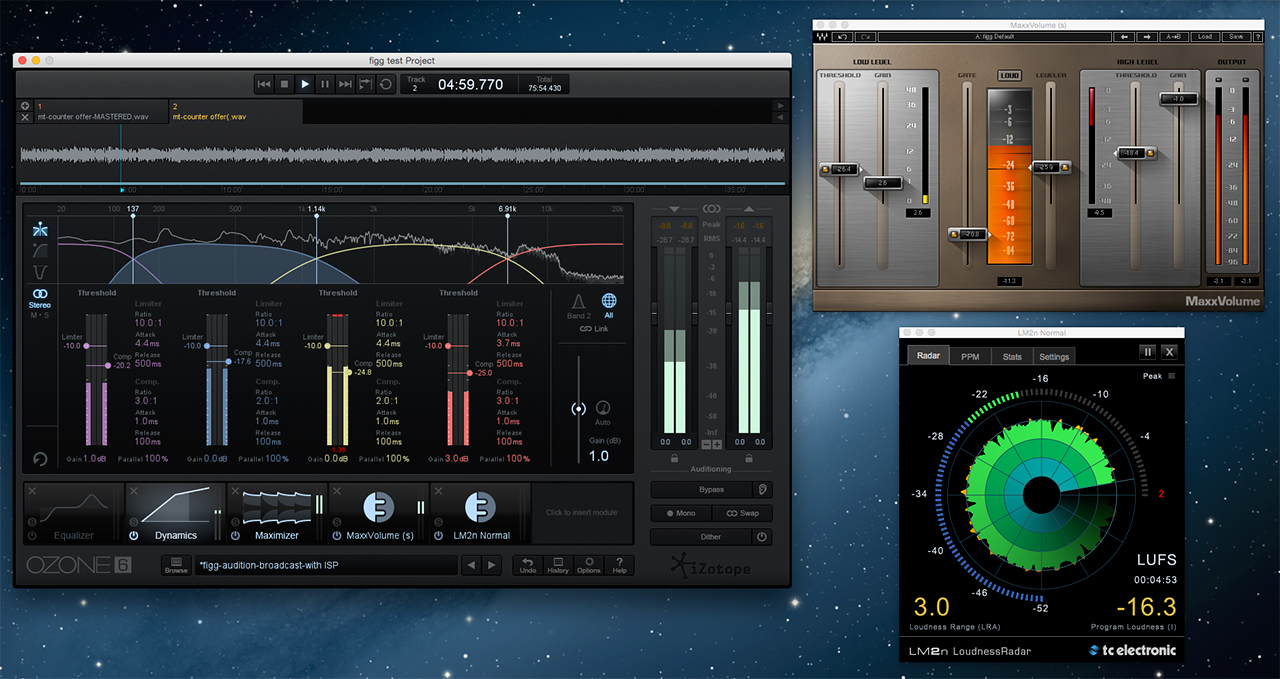Copy A to B in MaxxVolume
Image resolution: width=1280 pixels, height=679 pixels.
[1174, 36]
